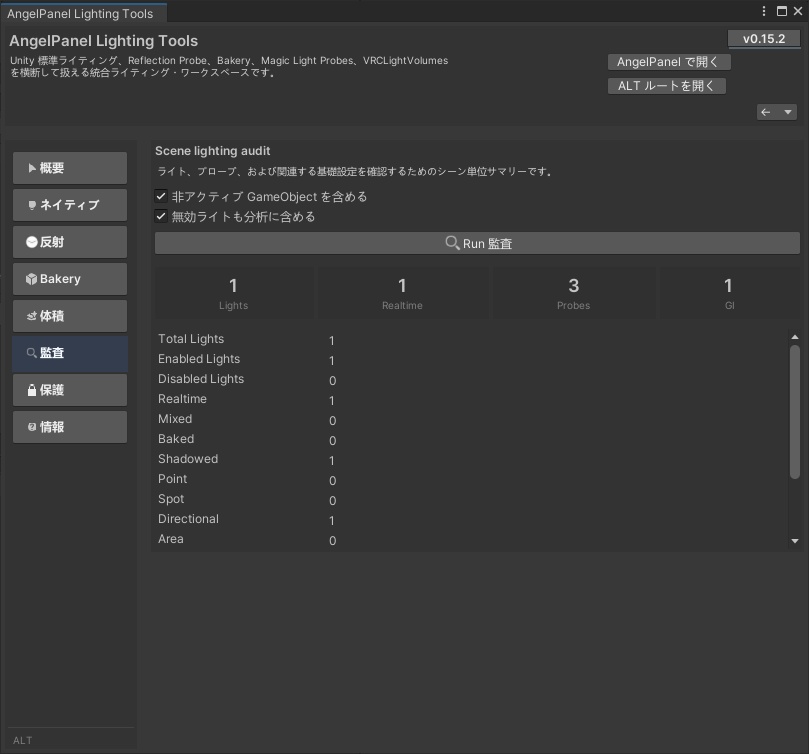Select the Probes summary card
The height and width of the screenshot is (754, 809).
tap(573, 291)
